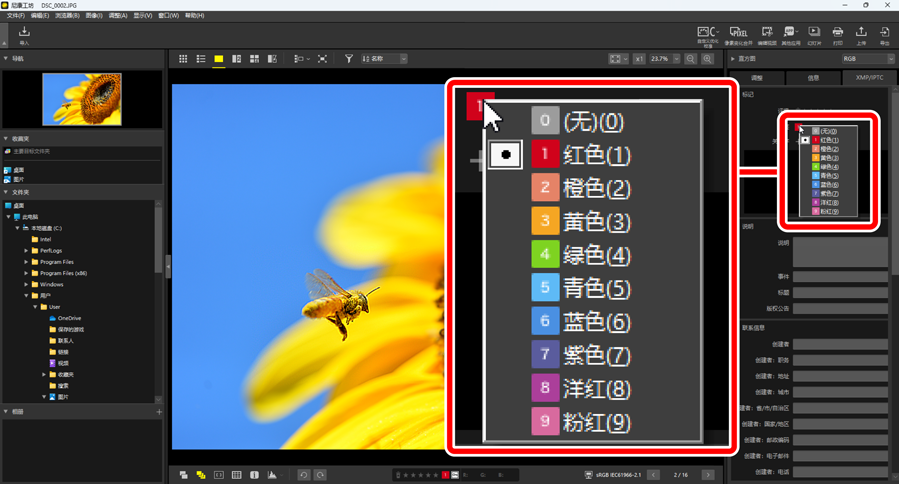Click the zoom-in magnifier icon
Screen dimensions: 899x484
tap(708, 59)
